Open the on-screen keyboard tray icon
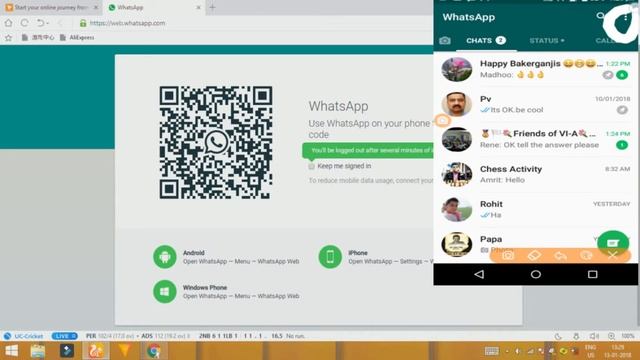 pos(491,351)
